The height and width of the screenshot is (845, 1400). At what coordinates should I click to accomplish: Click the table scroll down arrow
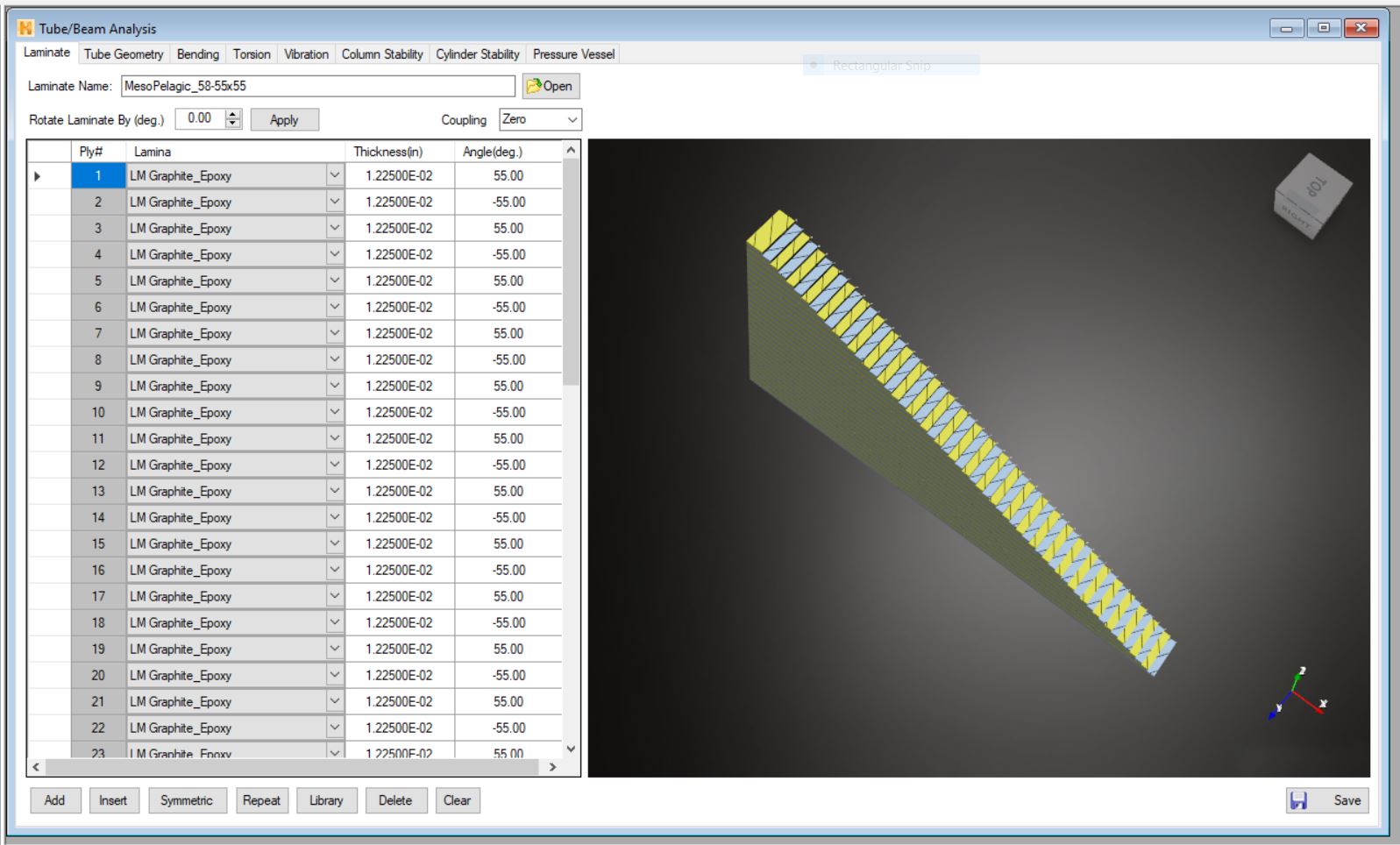[x=572, y=749]
